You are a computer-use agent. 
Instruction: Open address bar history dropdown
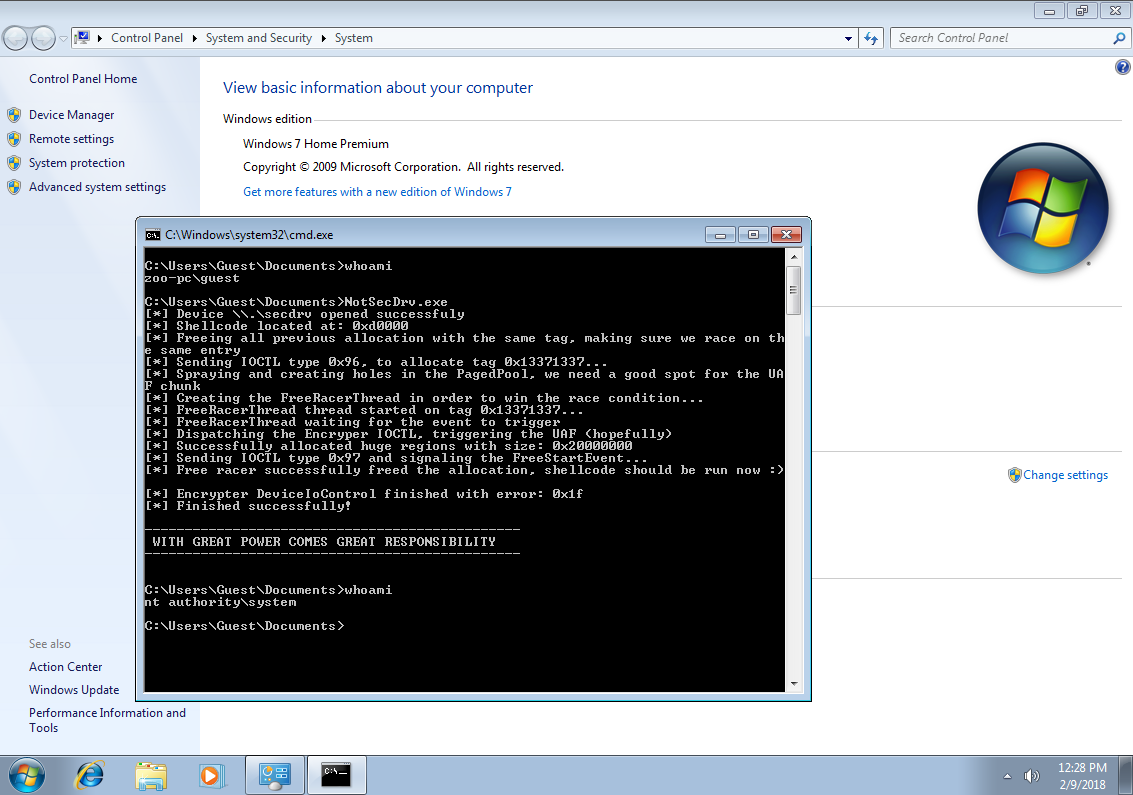point(848,38)
